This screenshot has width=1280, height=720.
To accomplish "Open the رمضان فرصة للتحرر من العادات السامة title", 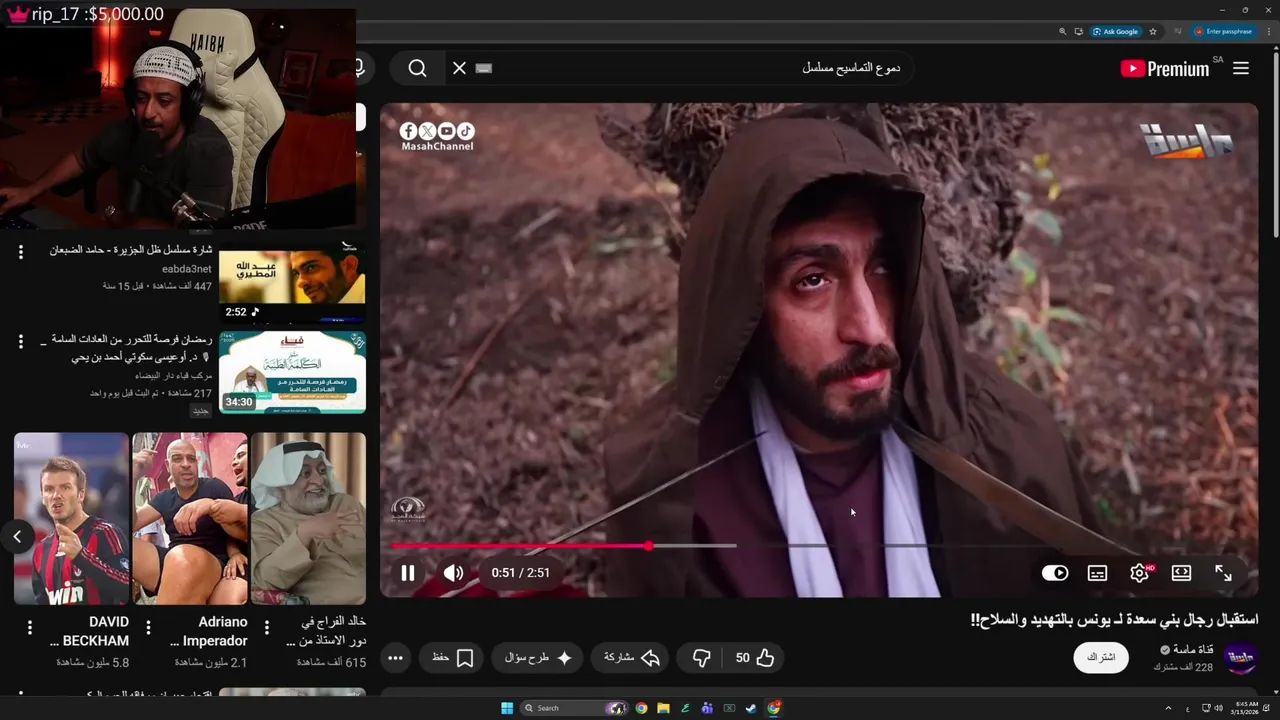I will [x=126, y=348].
